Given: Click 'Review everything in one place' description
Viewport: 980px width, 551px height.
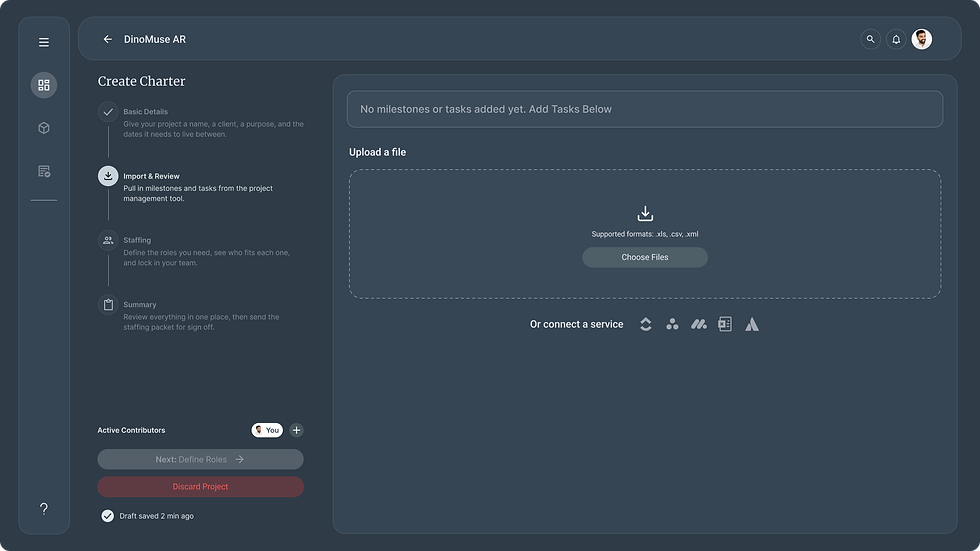Looking at the screenshot, I should coord(201,322).
